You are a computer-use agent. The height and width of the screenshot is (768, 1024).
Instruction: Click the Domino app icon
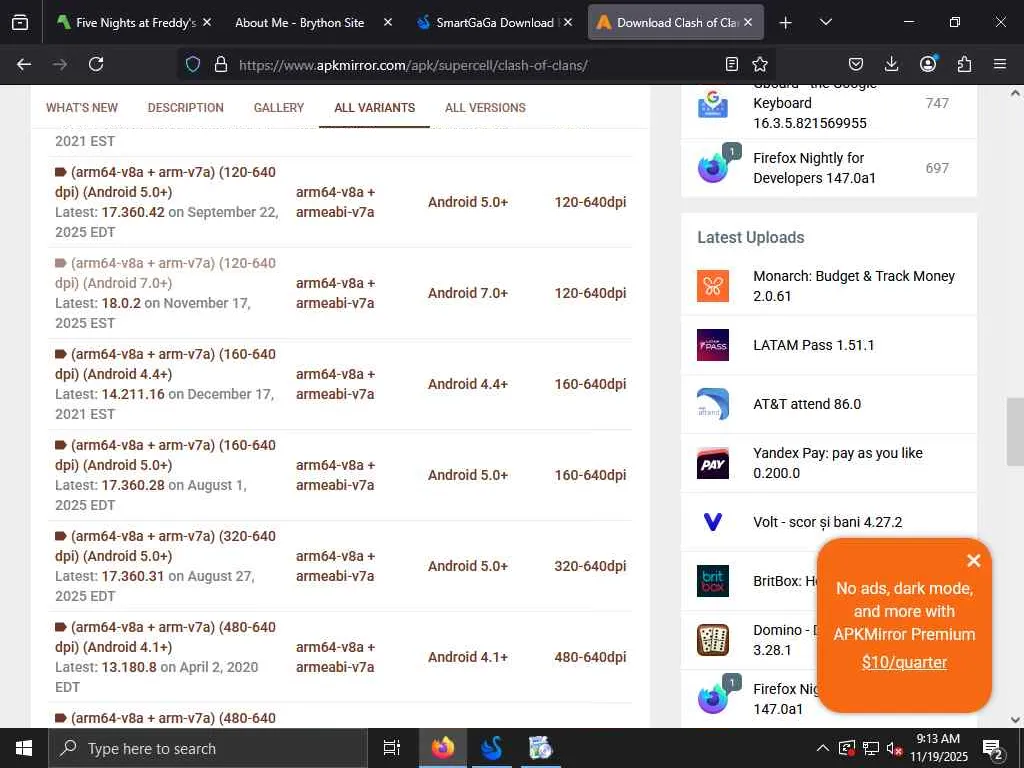click(712, 640)
